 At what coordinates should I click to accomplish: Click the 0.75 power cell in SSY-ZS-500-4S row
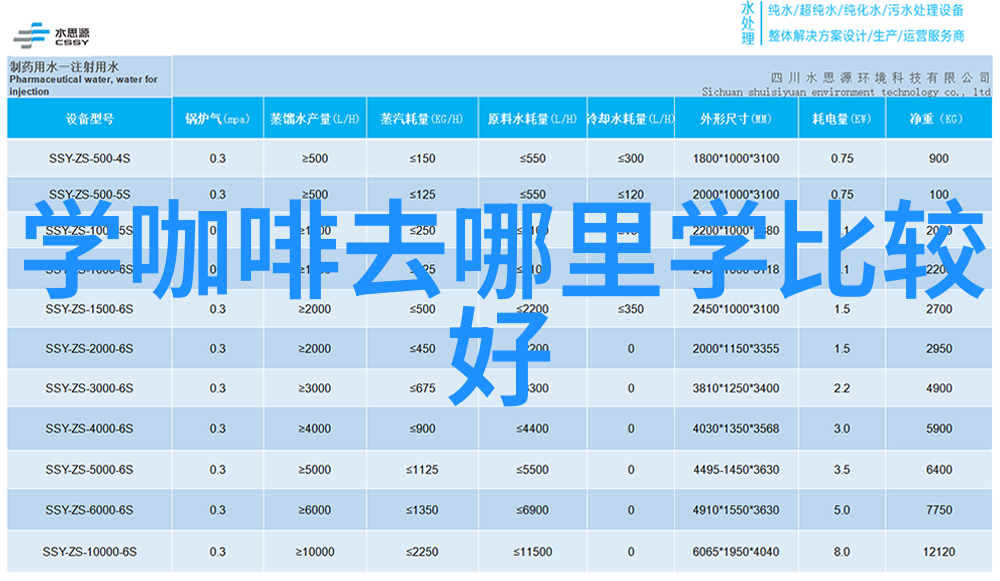(842, 158)
